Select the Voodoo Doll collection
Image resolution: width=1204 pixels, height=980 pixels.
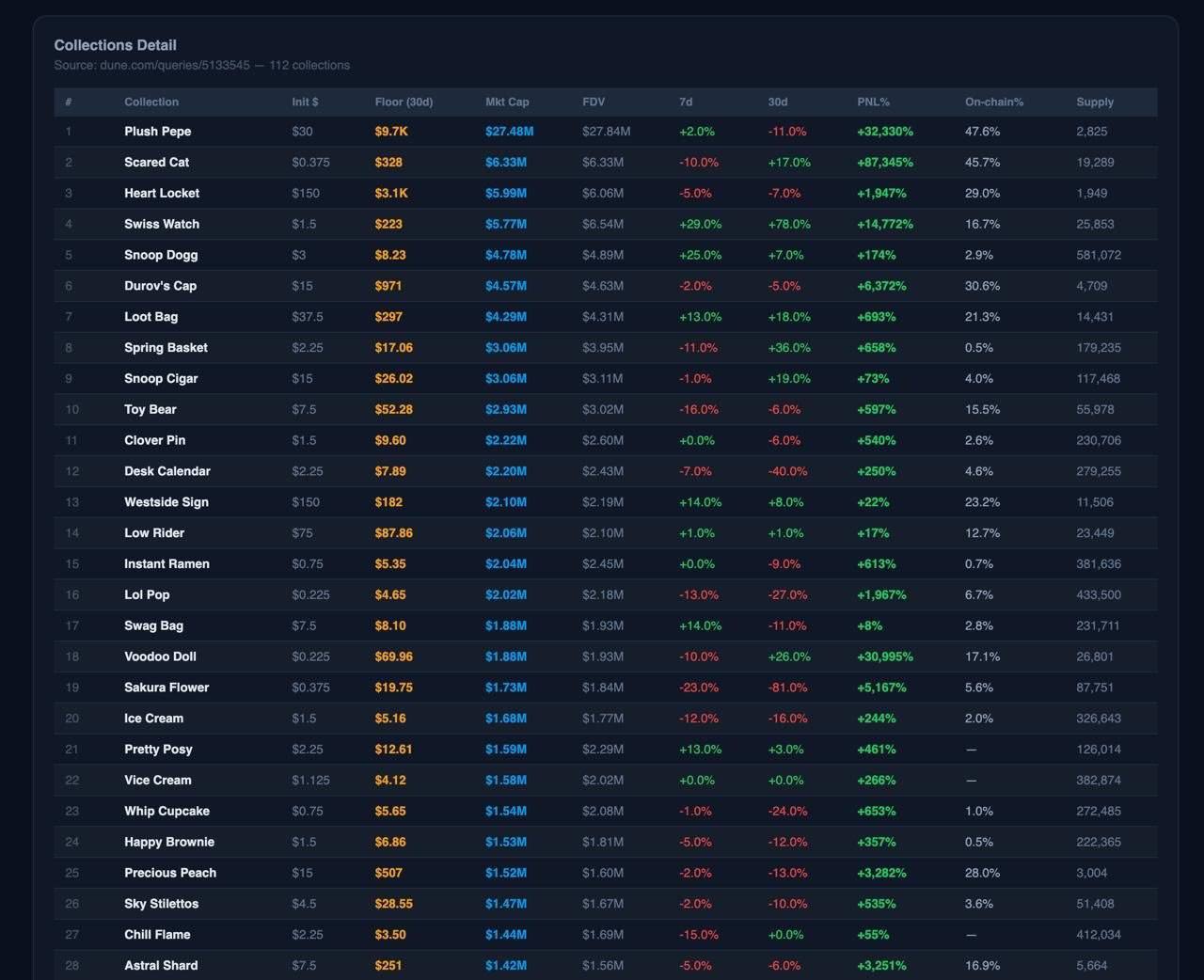160,656
